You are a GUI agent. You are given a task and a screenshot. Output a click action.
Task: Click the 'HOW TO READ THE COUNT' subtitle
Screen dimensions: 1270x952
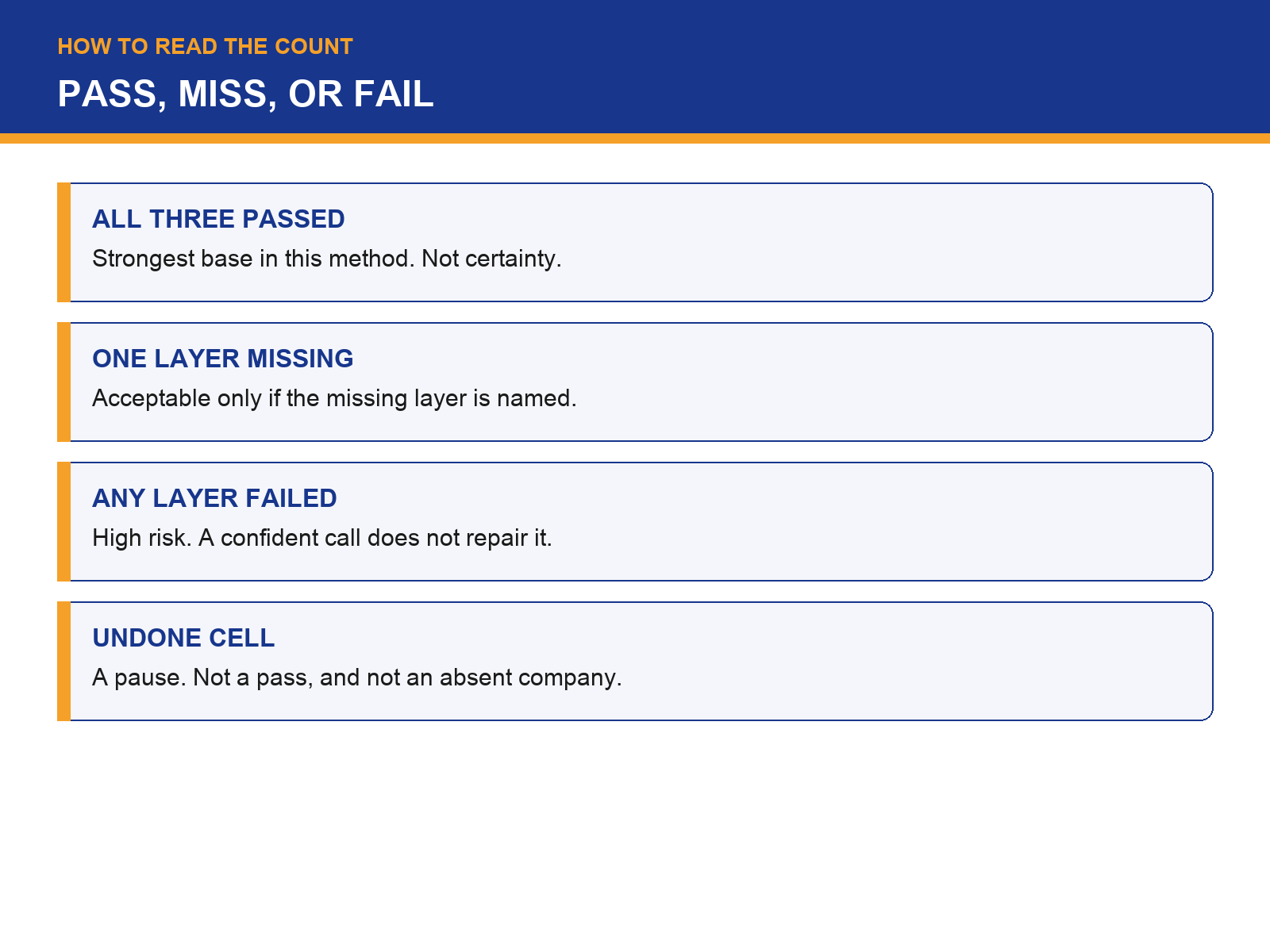point(205,47)
